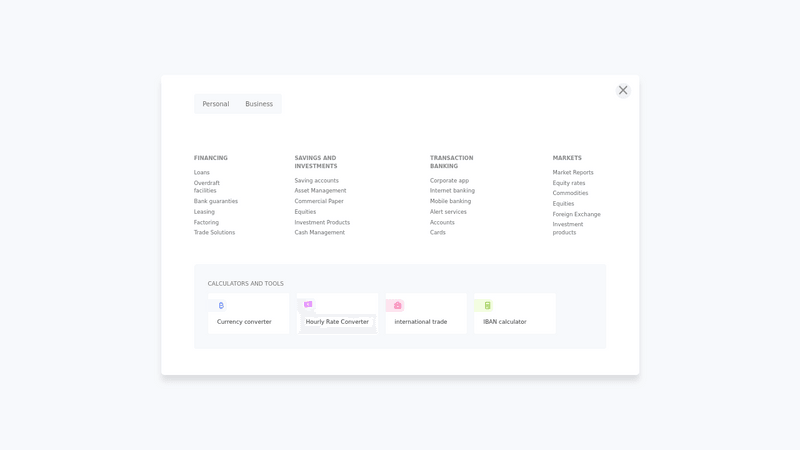Click the international trade pink icon
This screenshot has height=450, width=800.
(x=397, y=306)
